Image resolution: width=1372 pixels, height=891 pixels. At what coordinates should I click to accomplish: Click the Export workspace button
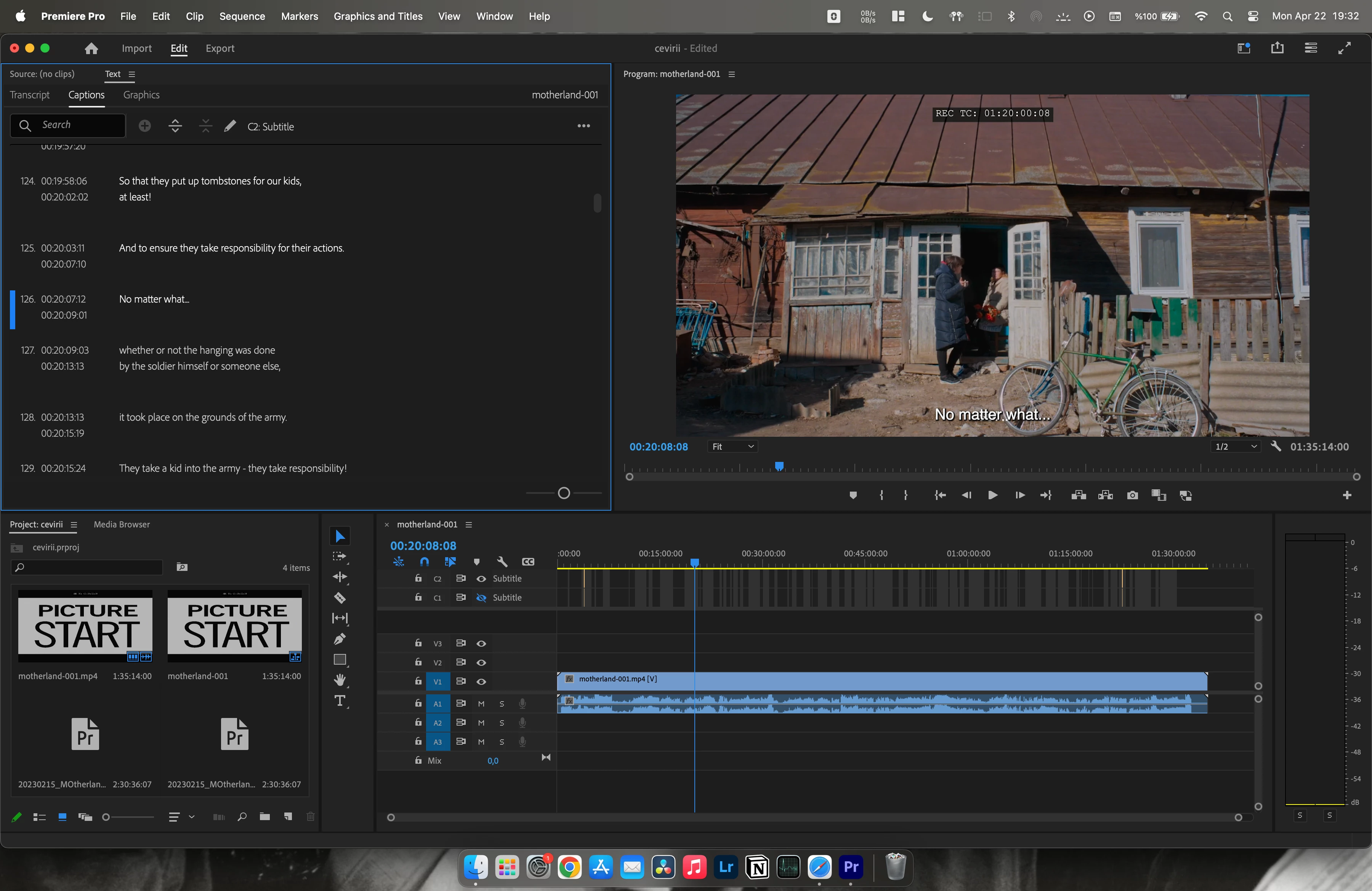pyautogui.click(x=220, y=48)
